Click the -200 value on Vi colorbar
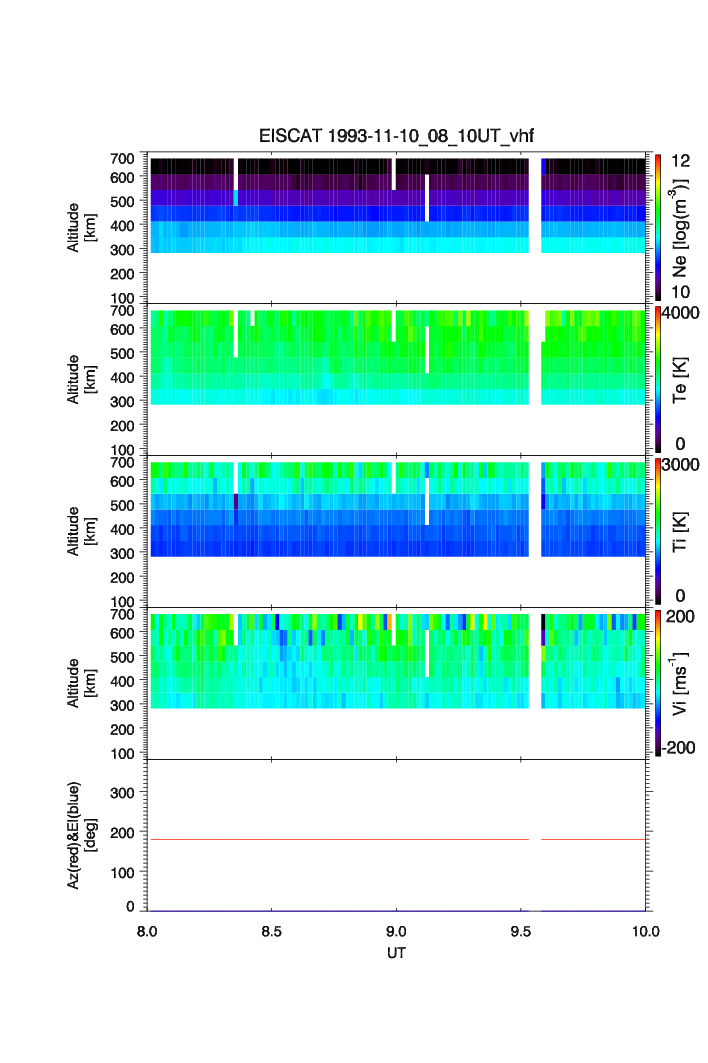The width and height of the screenshot is (708, 1063). click(x=680, y=748)
